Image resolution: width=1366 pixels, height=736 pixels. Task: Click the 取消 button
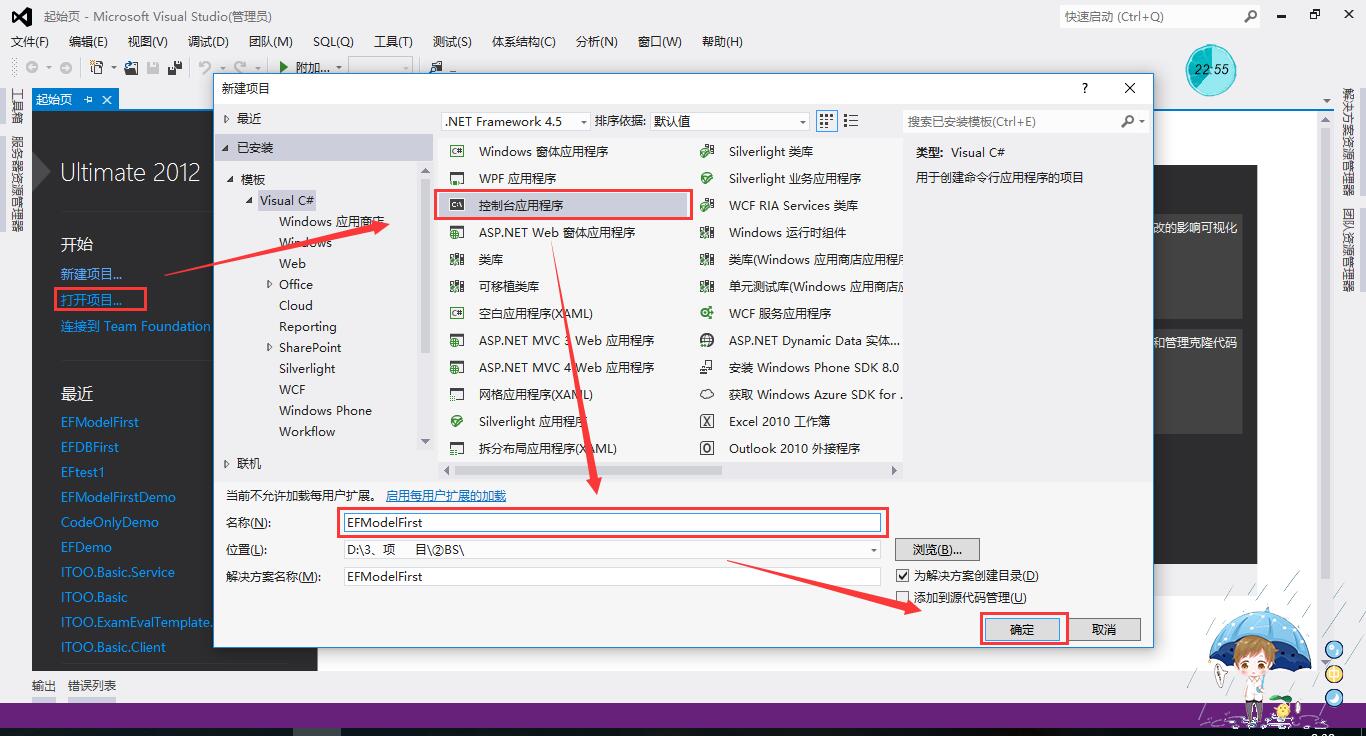[x=1103, y=629]
